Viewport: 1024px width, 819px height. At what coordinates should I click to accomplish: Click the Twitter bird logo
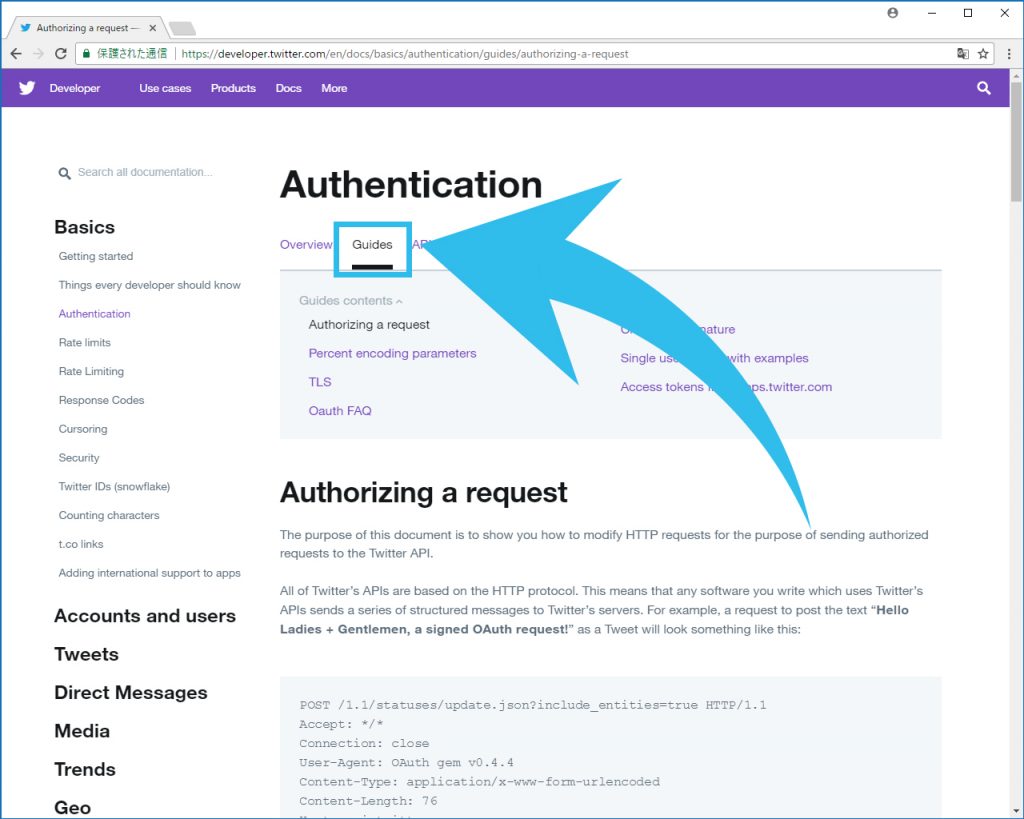pyautogui.click(x=27, y=88)
